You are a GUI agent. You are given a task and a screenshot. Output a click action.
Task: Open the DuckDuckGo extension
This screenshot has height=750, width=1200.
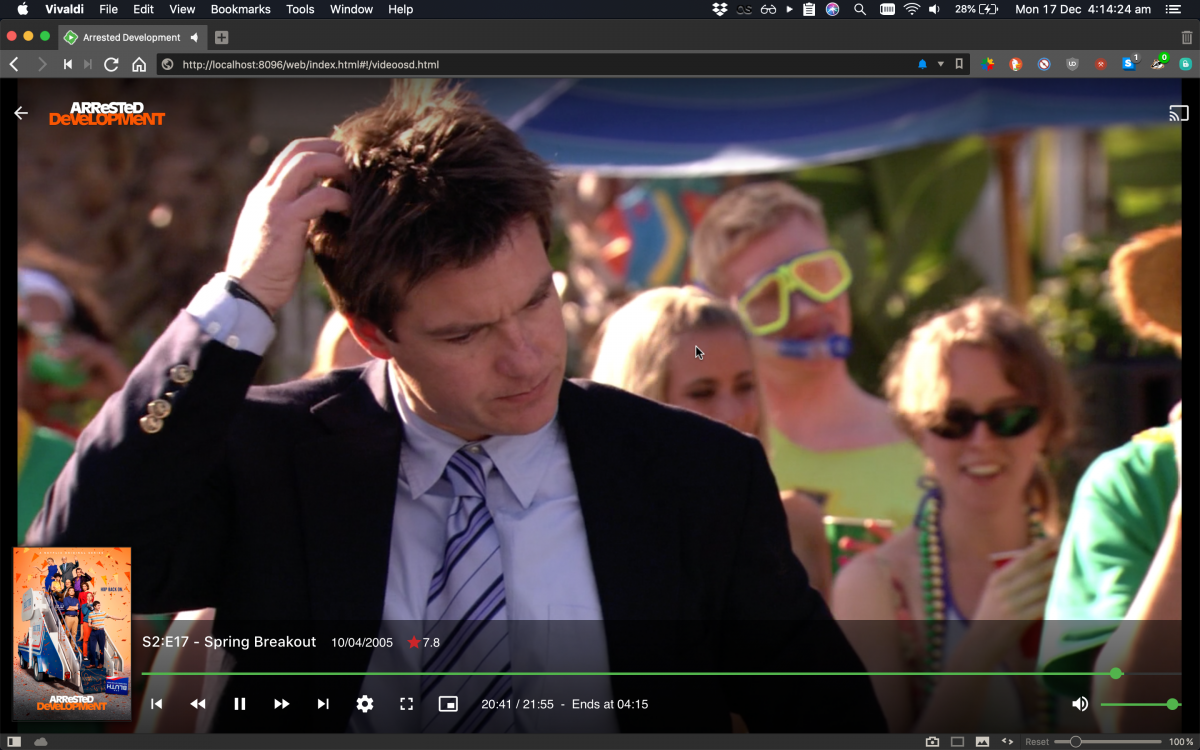click(1015, 64)
